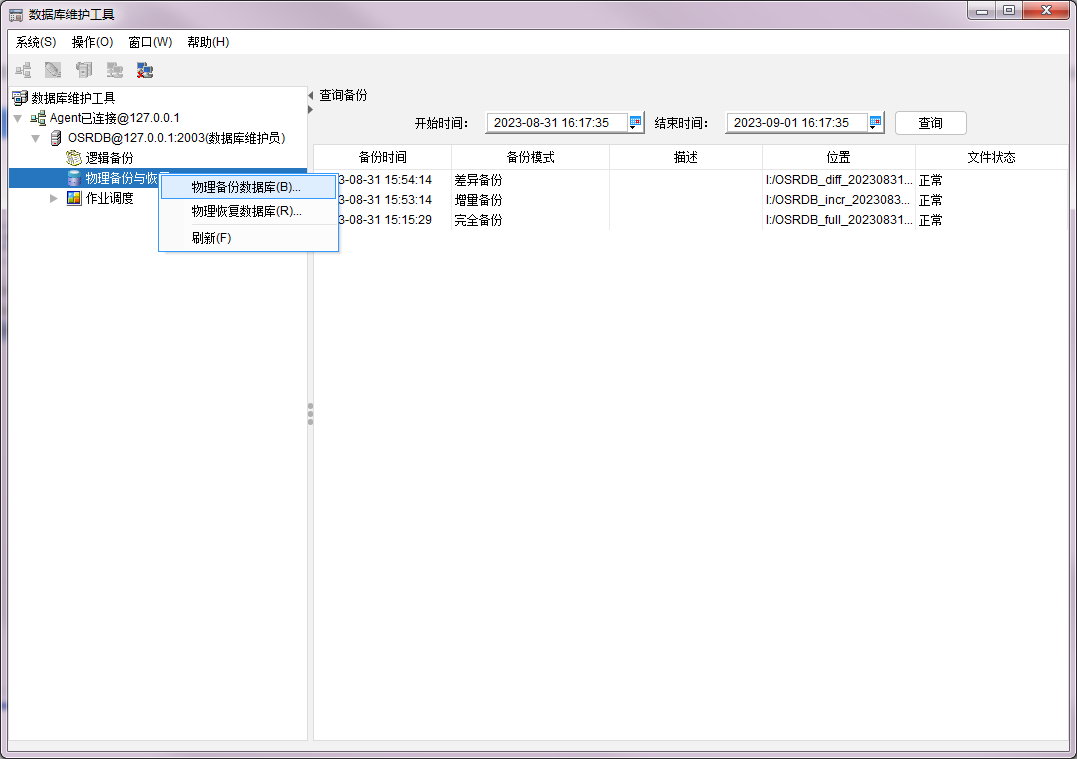
Task: Select 刷新(F) in the context menu
Action: tap(211, 238)
